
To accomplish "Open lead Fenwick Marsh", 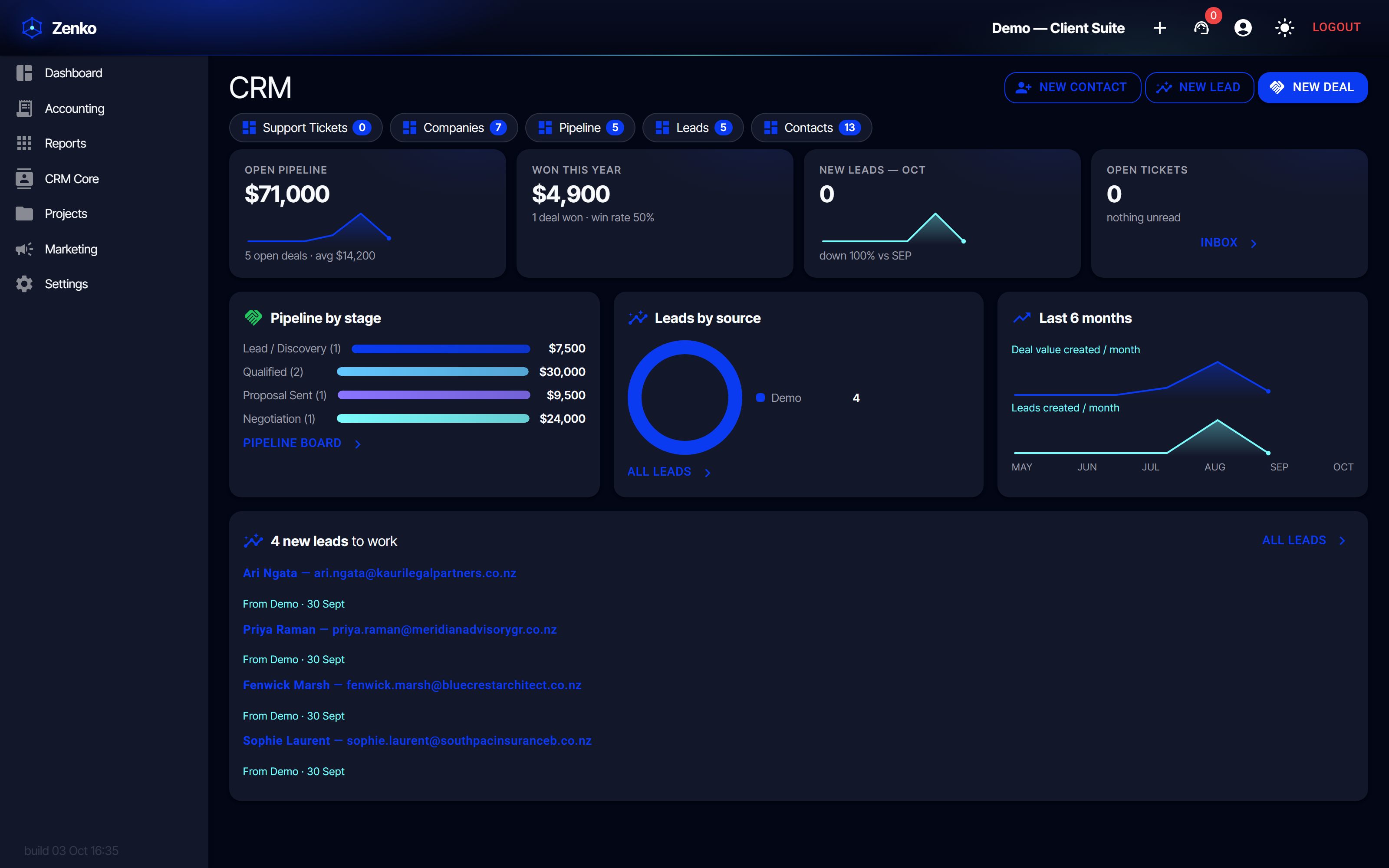I will [x=411, y=685].
